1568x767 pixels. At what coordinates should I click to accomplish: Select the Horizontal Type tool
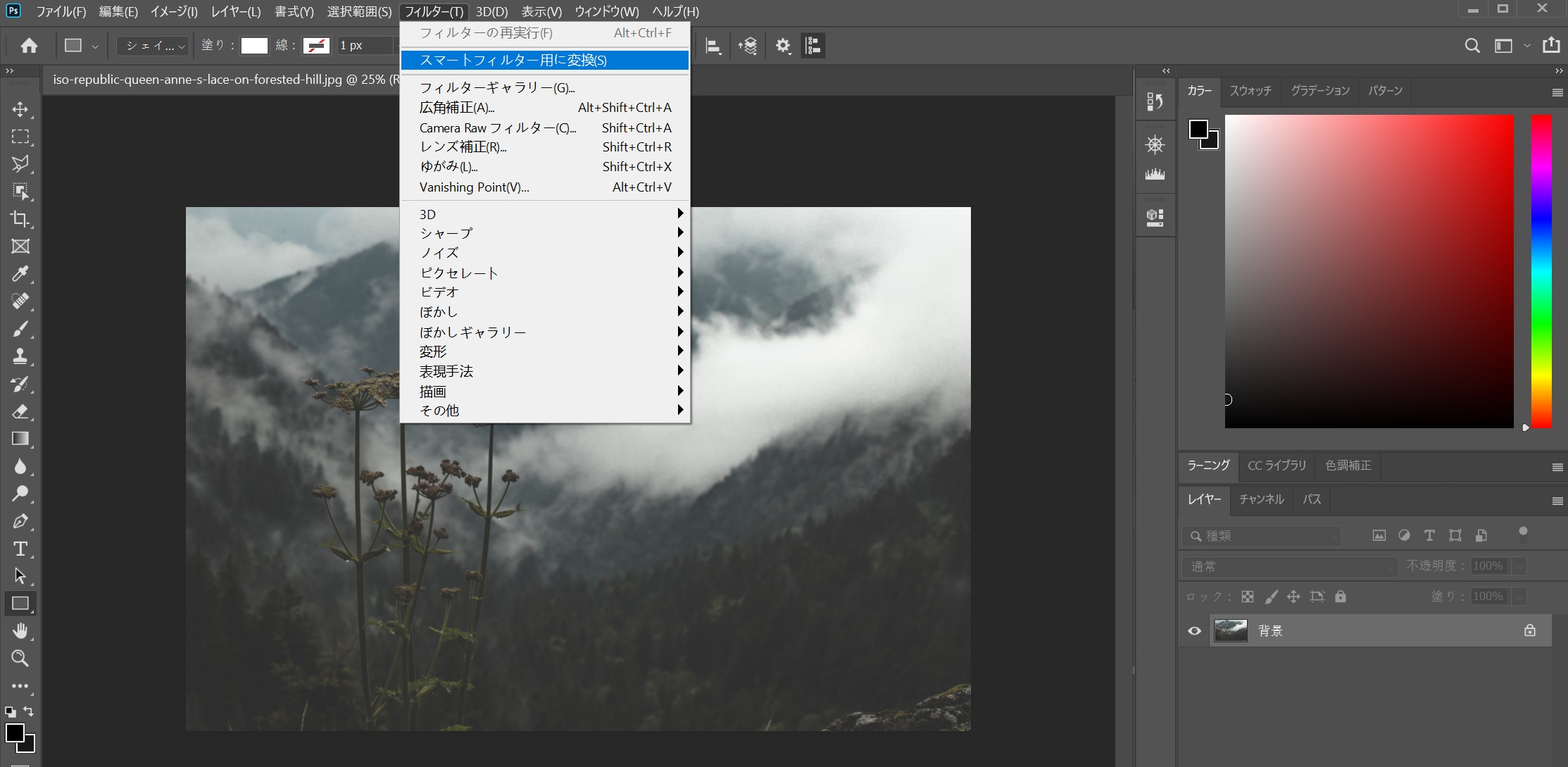pyautogui.click(x=20, y=549)
